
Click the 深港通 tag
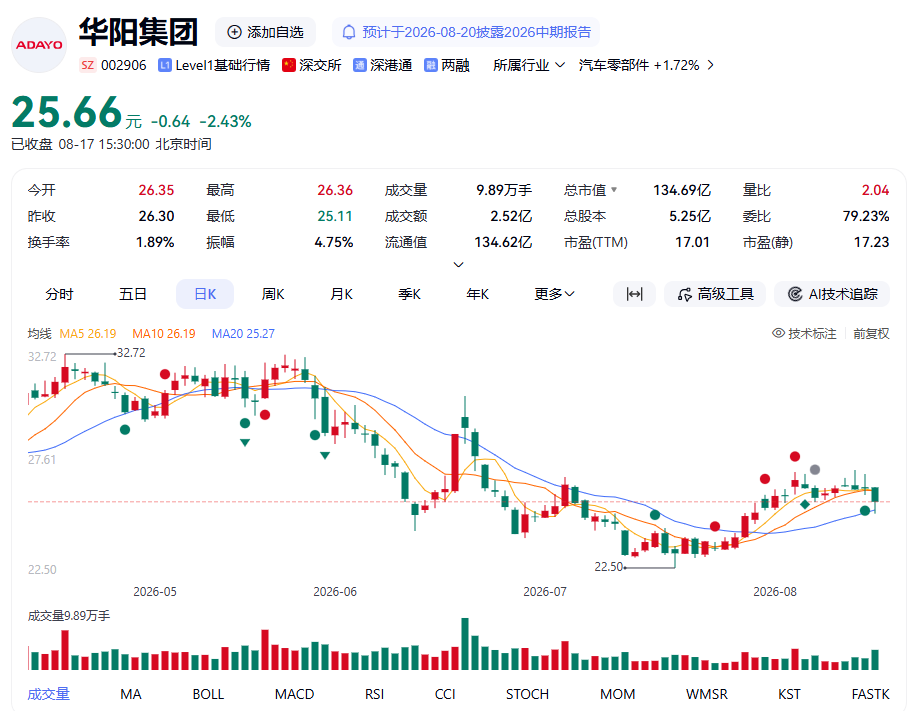coord(391,65)
